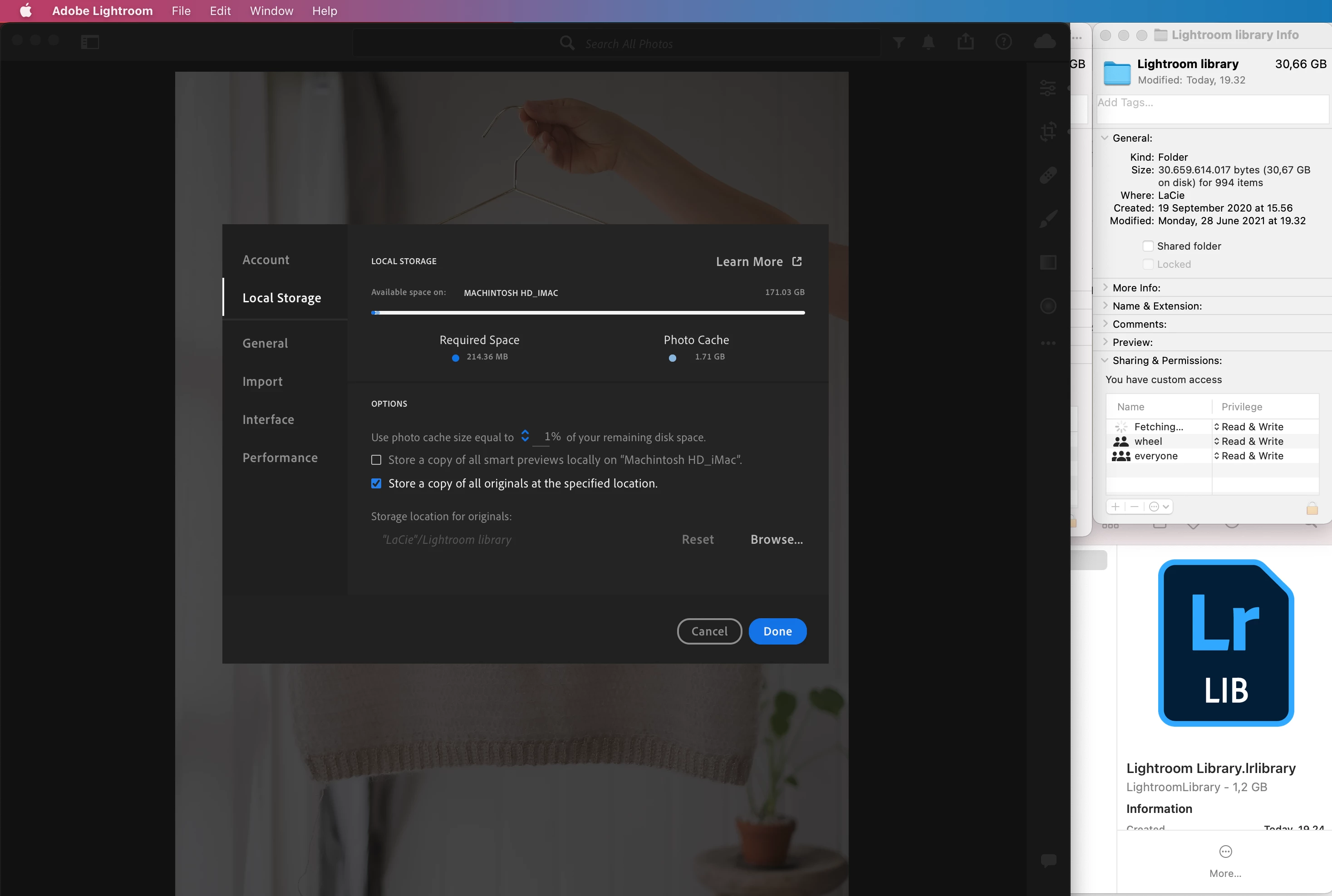Uncheck store copy of all originals
The width and height of the screenshot is (1332, 896).
tap(376, 483)
